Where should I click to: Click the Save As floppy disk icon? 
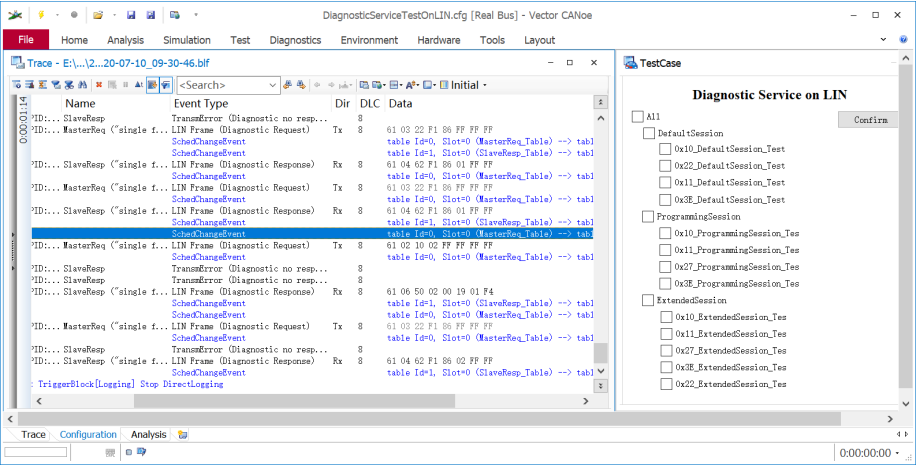pos(151,15)
